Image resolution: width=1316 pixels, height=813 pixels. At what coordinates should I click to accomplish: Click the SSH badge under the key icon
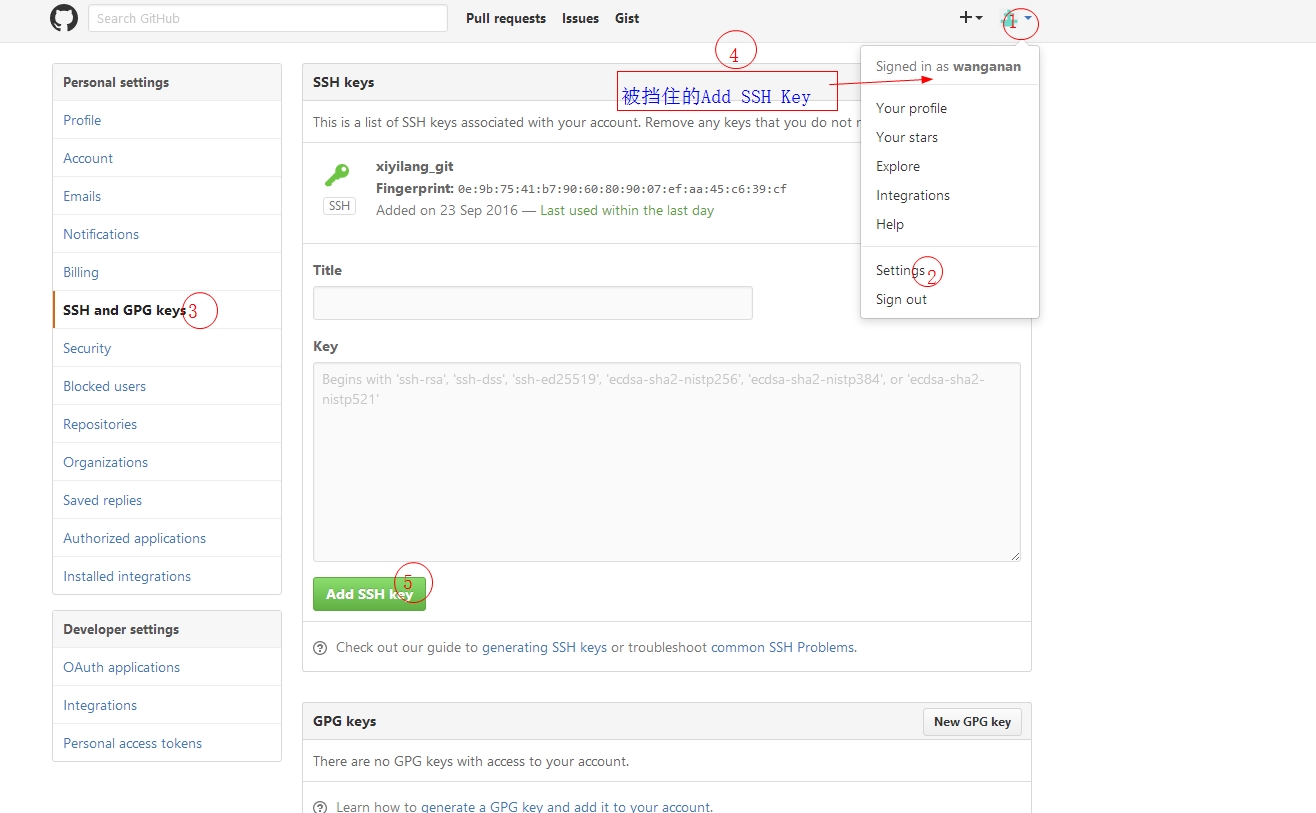[x=340, y=206]
